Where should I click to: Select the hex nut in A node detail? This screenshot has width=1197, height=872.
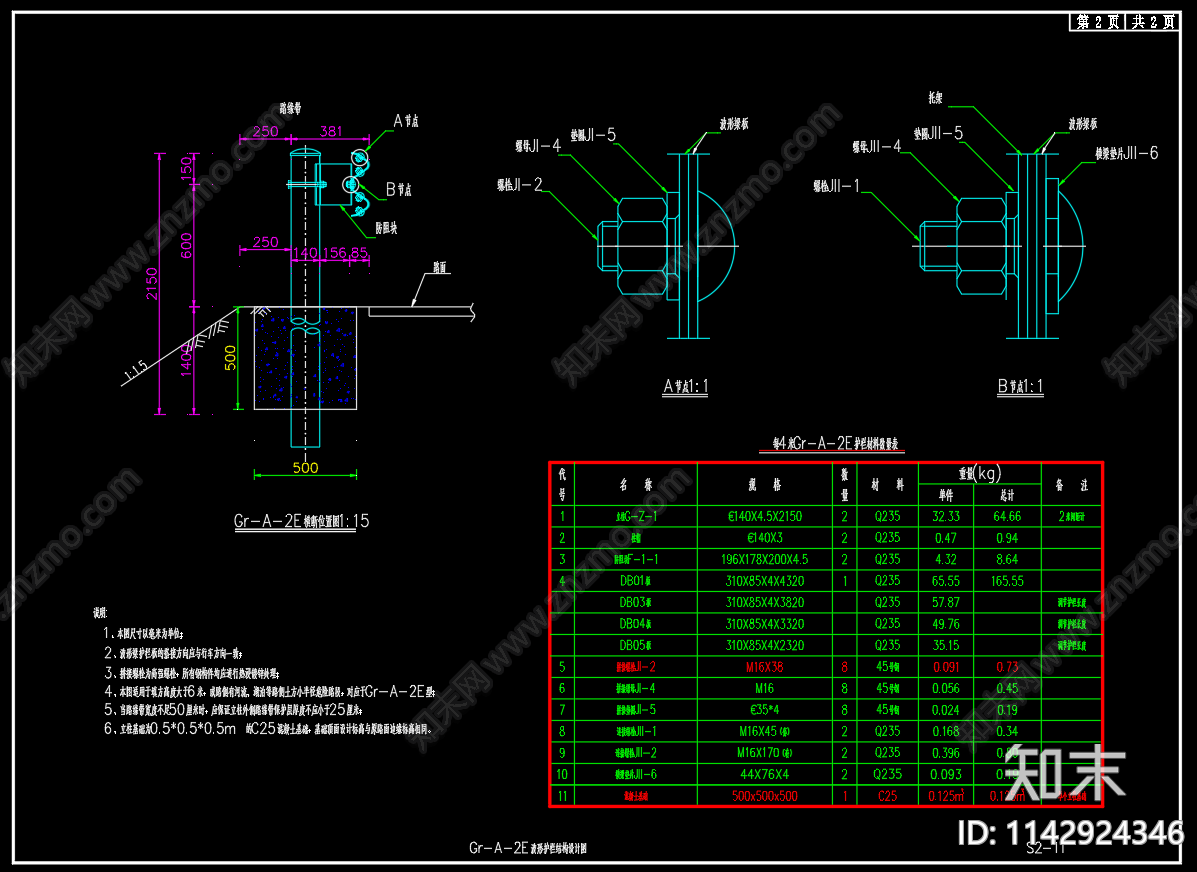point(641,246)
